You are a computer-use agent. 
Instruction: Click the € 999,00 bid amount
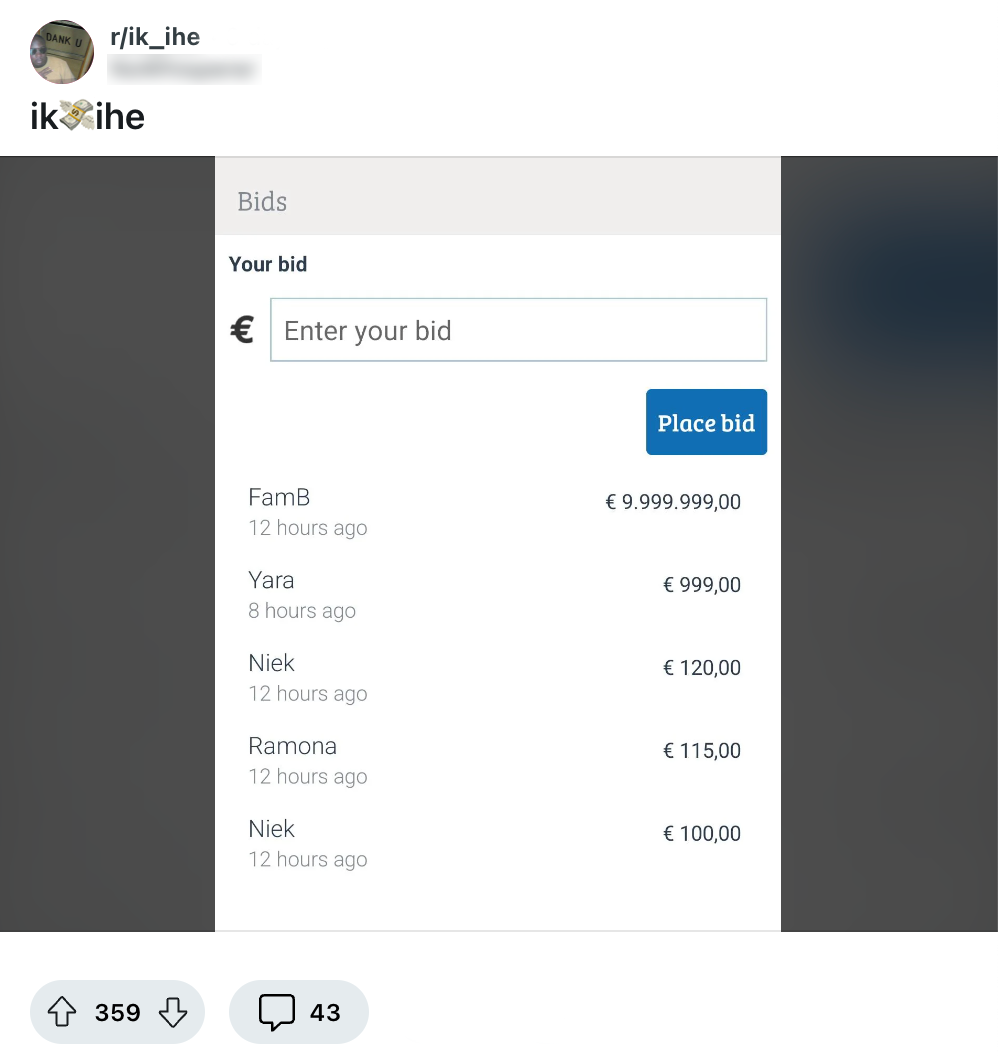(x=702, y=585)
